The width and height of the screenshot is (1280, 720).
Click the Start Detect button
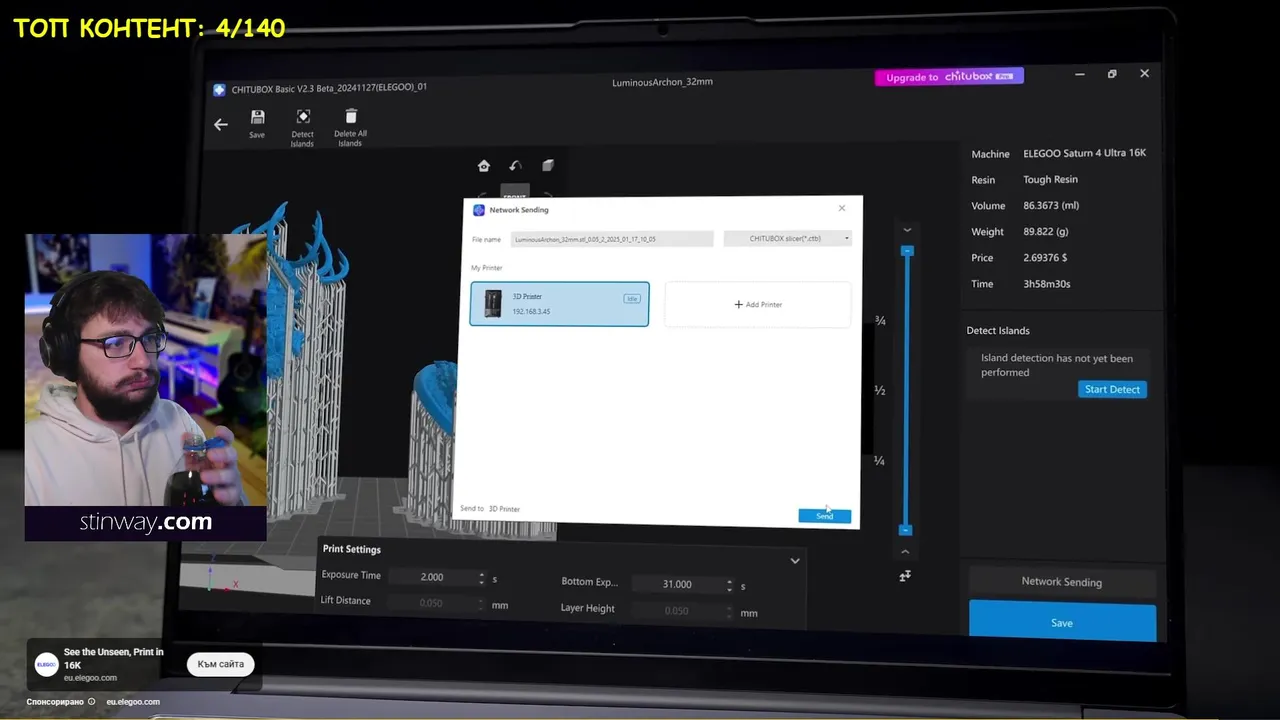pos(1112,389)
